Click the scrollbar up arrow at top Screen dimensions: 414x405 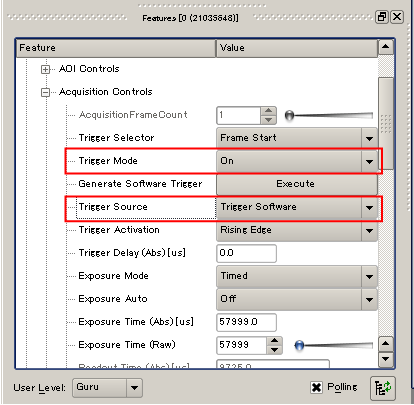click(x=386, y=47)
